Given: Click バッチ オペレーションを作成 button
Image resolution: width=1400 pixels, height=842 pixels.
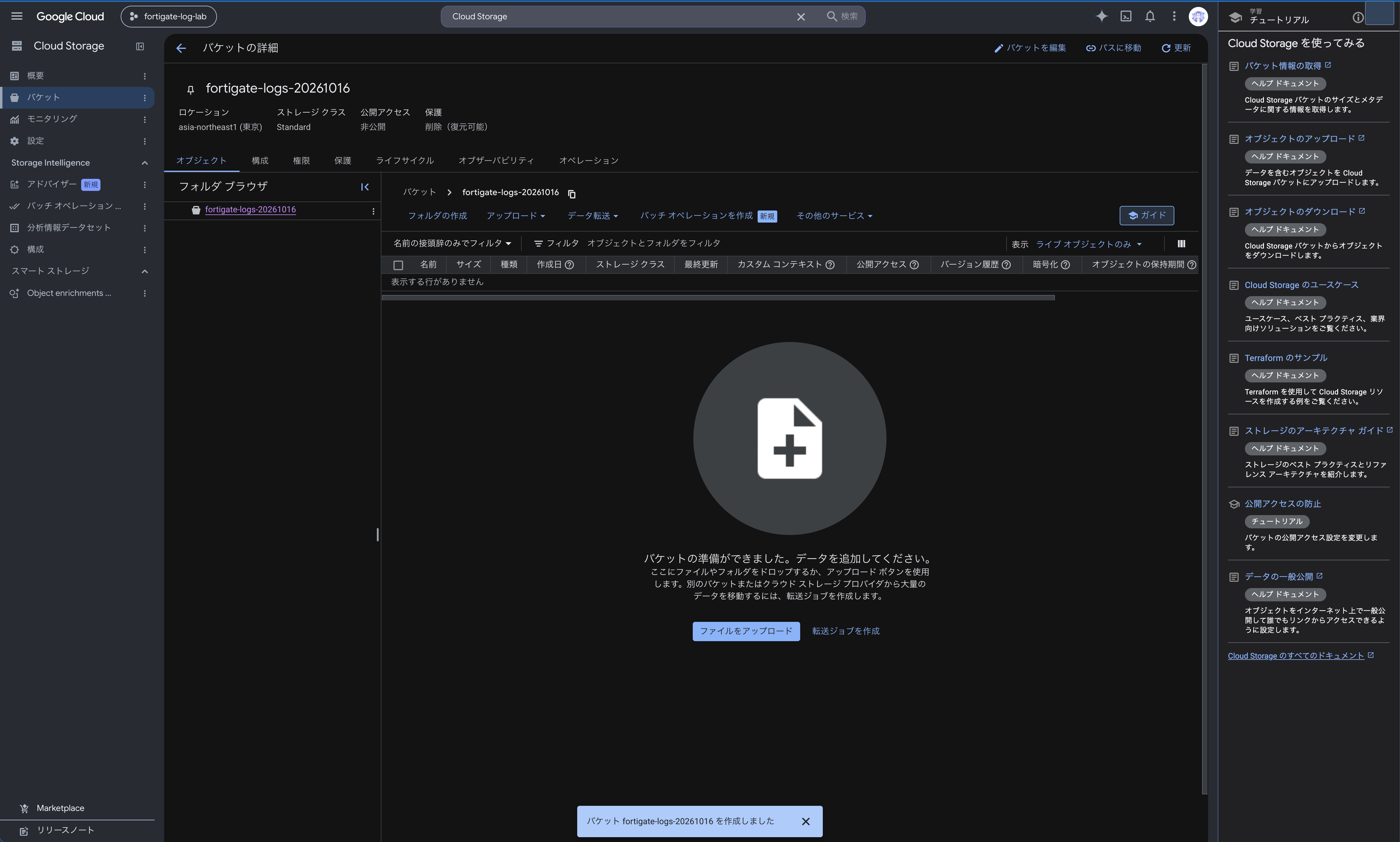Looking at the screenshot, I should click(708, 216).
